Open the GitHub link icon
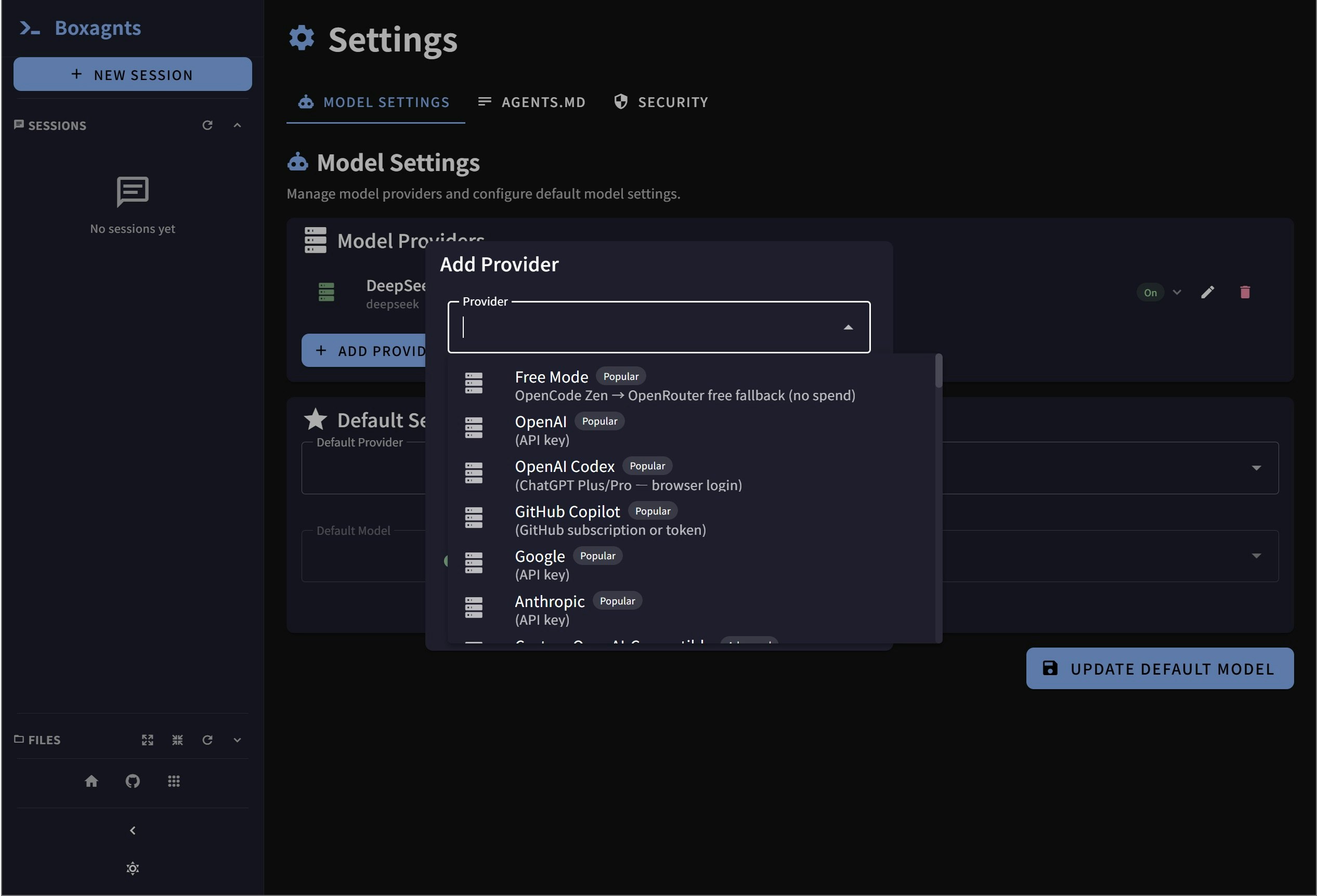The height and width of the screenshot is (896, 1317). 133,781
